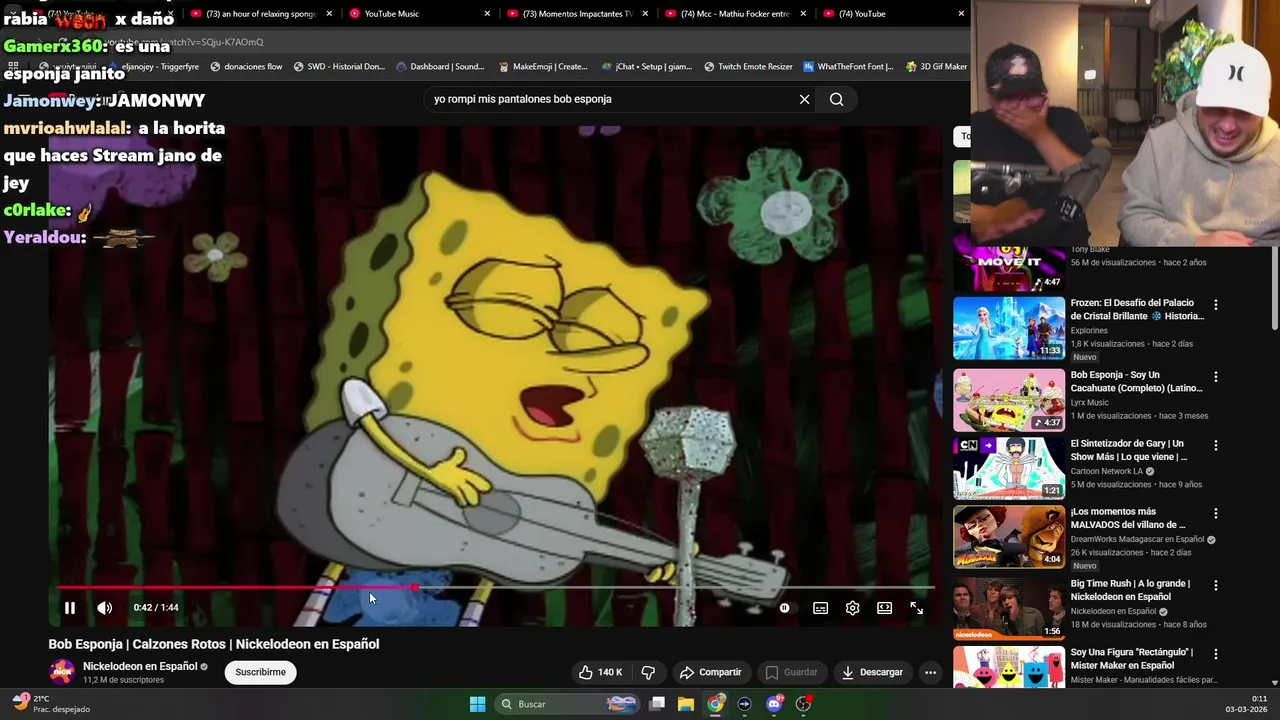Mute the video using the volume icon

pos(104,608)
